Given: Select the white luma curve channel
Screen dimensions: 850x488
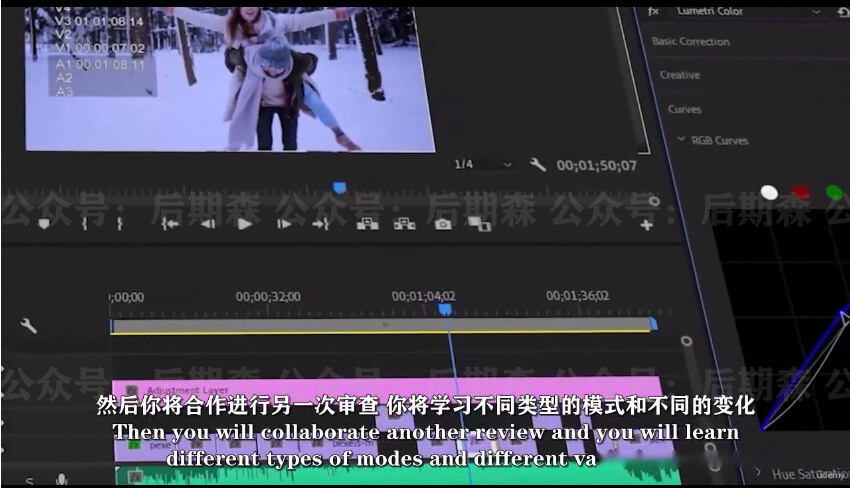Looking at the screenshot, I should tap(769, 192).
